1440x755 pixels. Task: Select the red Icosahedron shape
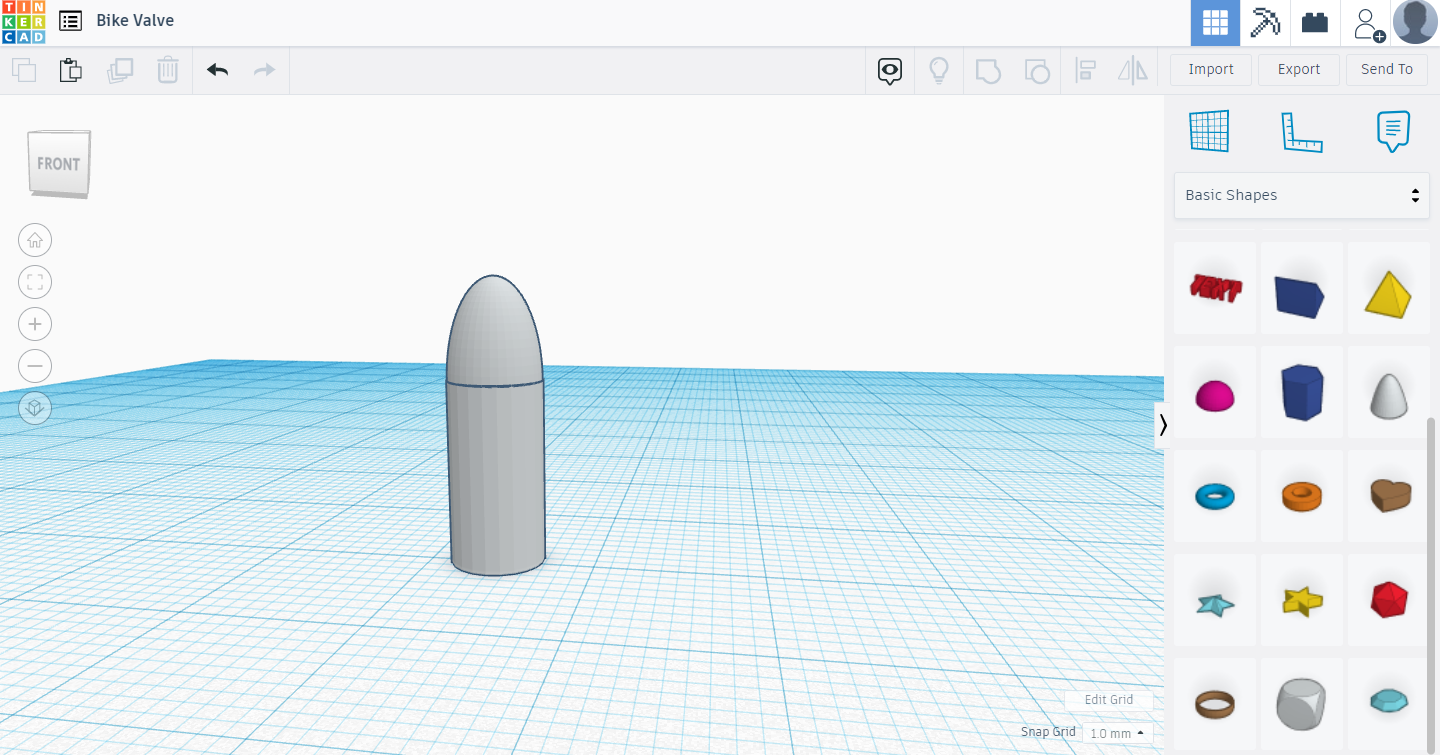[1388, 600]
